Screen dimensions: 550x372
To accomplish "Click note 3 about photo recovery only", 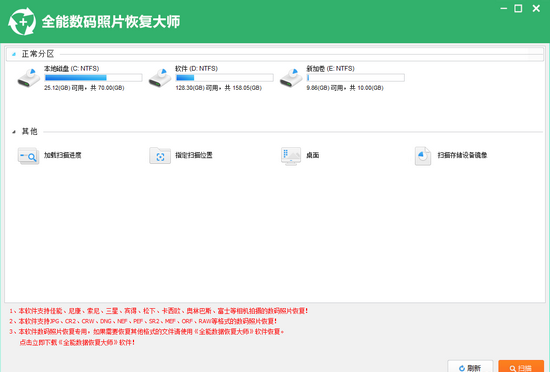I will pyautogui.click(x=147, y=332).
